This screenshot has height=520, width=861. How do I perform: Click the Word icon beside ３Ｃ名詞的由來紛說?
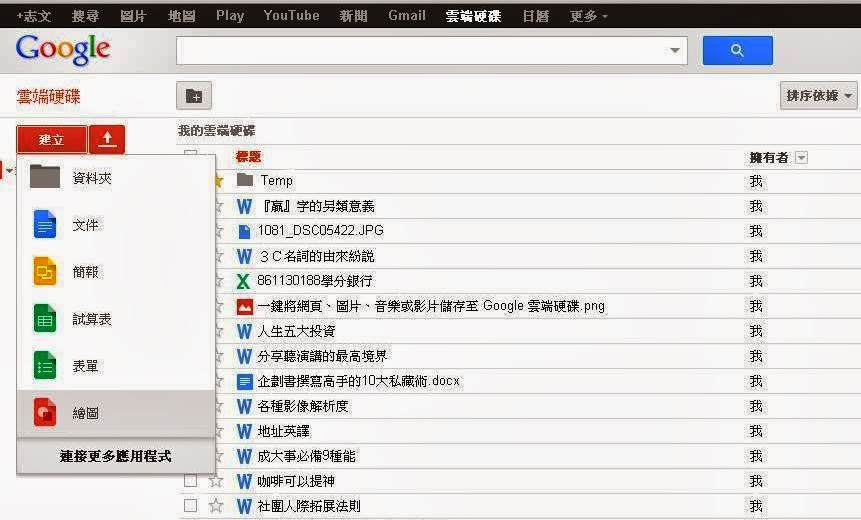[244, 256]
